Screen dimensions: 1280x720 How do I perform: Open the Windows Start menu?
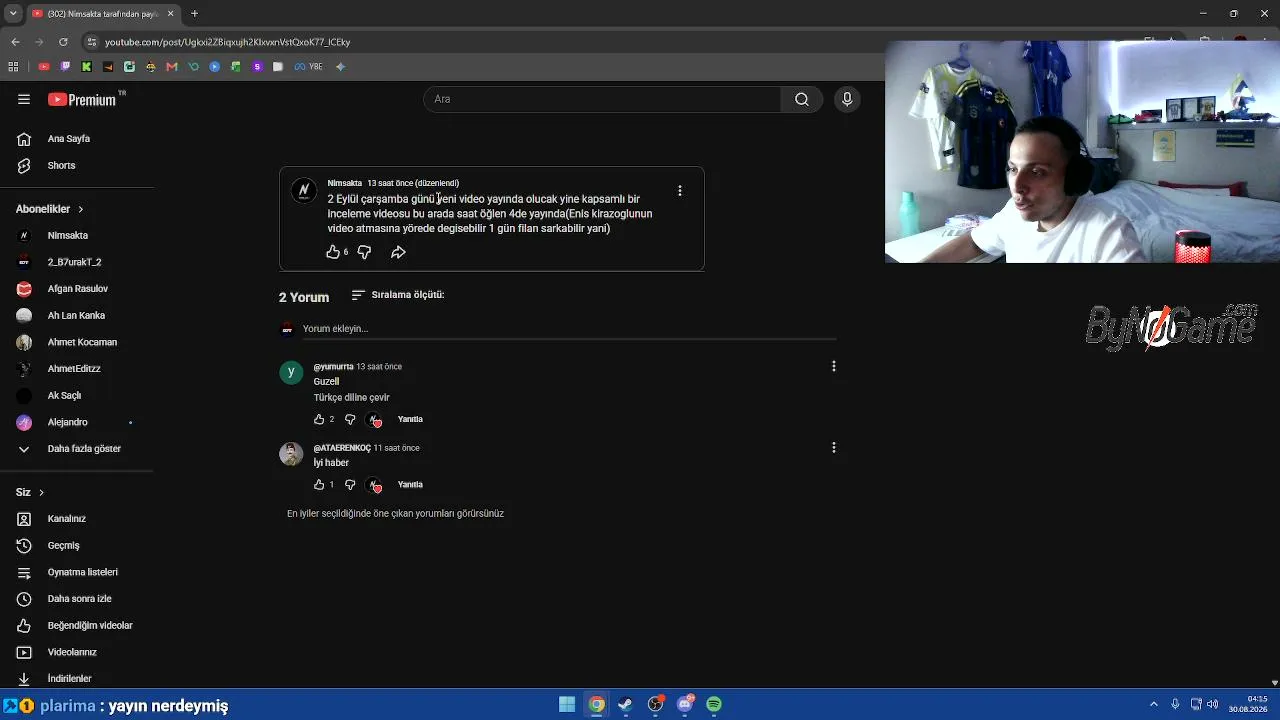pos(567,704)
